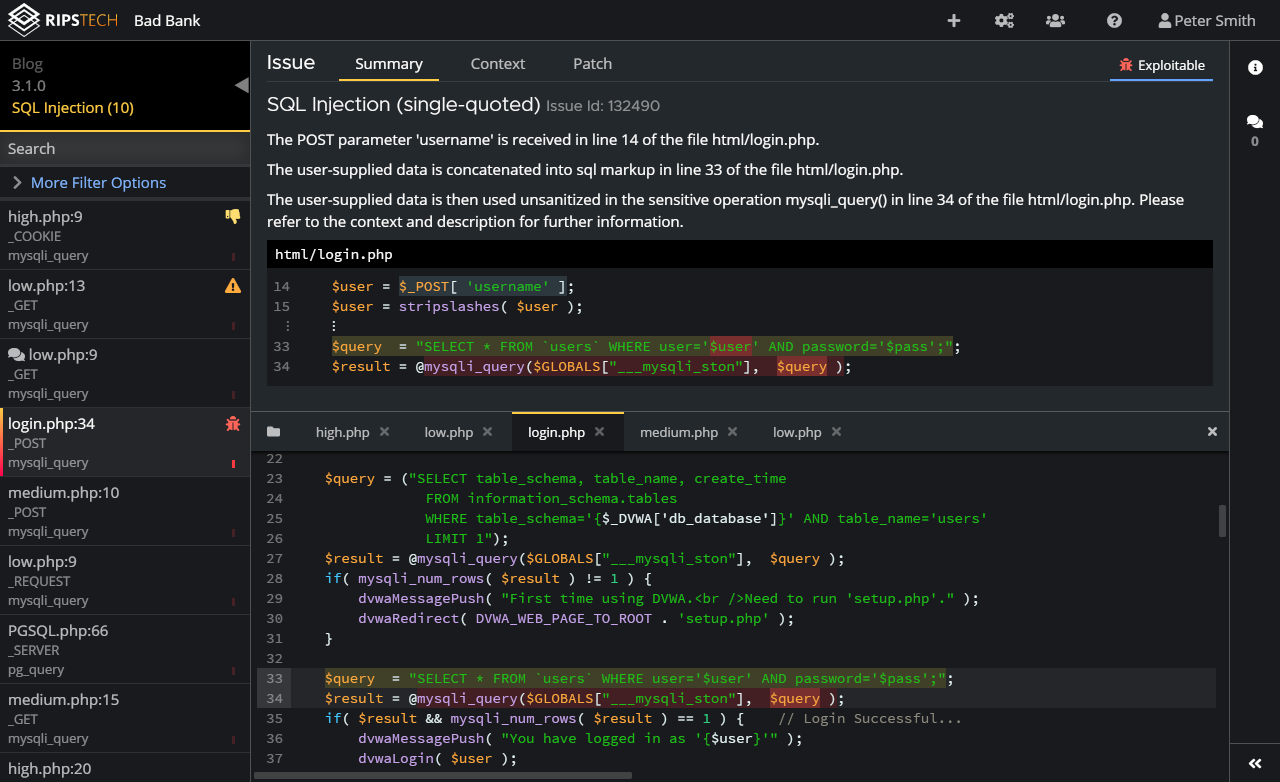The image size is (1280, 782).
Task: Switch to the Context tab
Action: click(497, 64)
